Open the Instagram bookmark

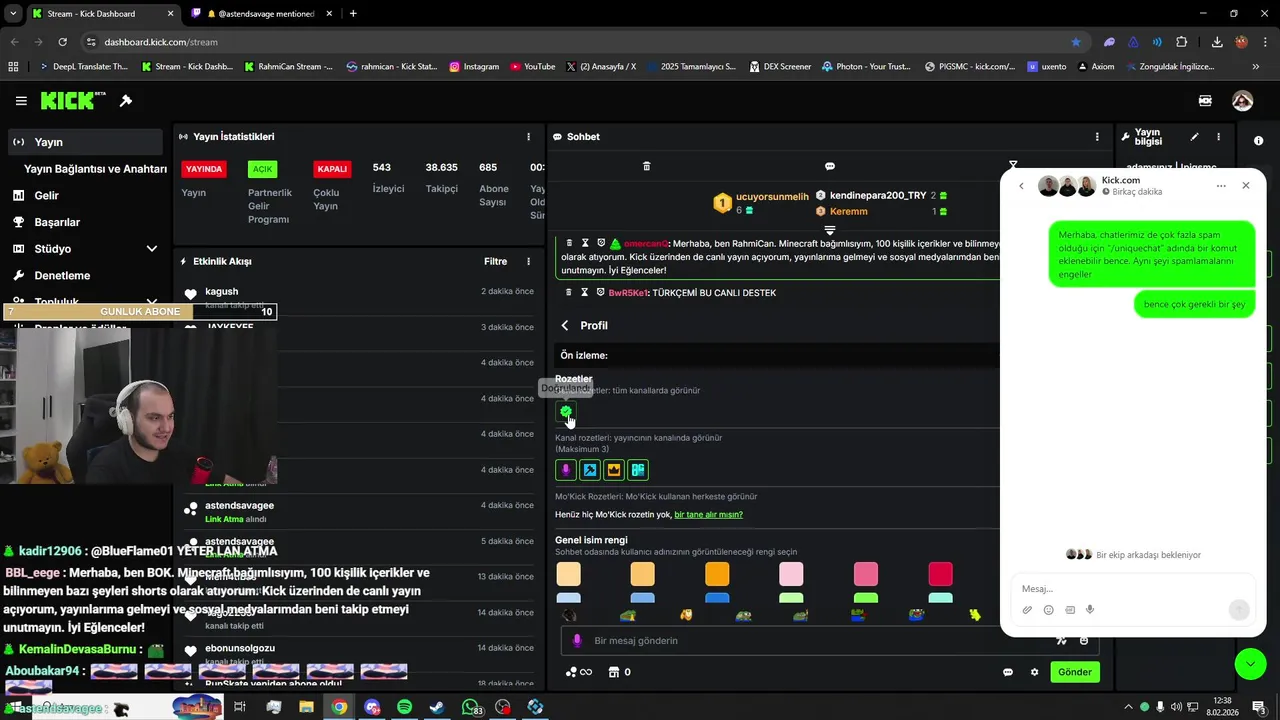(x=474, y=66)
